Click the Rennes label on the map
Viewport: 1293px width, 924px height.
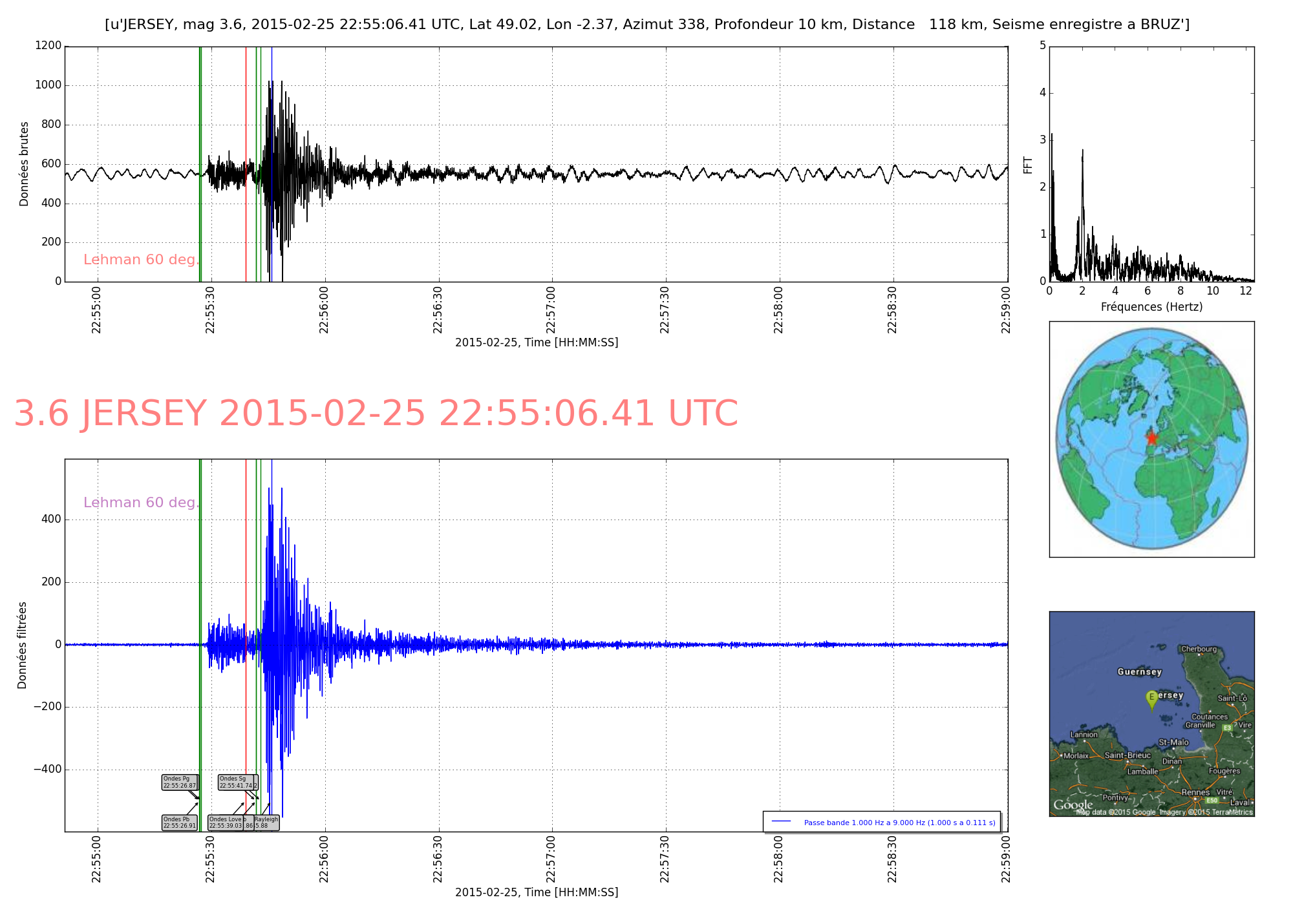[x=1195, y=792]
